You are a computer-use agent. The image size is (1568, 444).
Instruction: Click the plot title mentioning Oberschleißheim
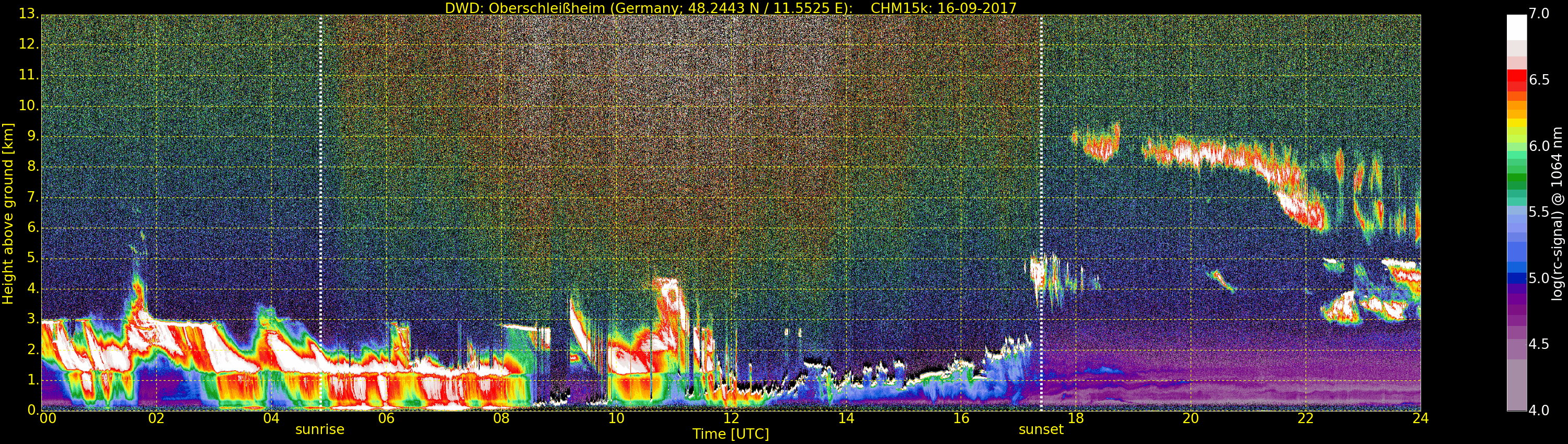point(731,8)
